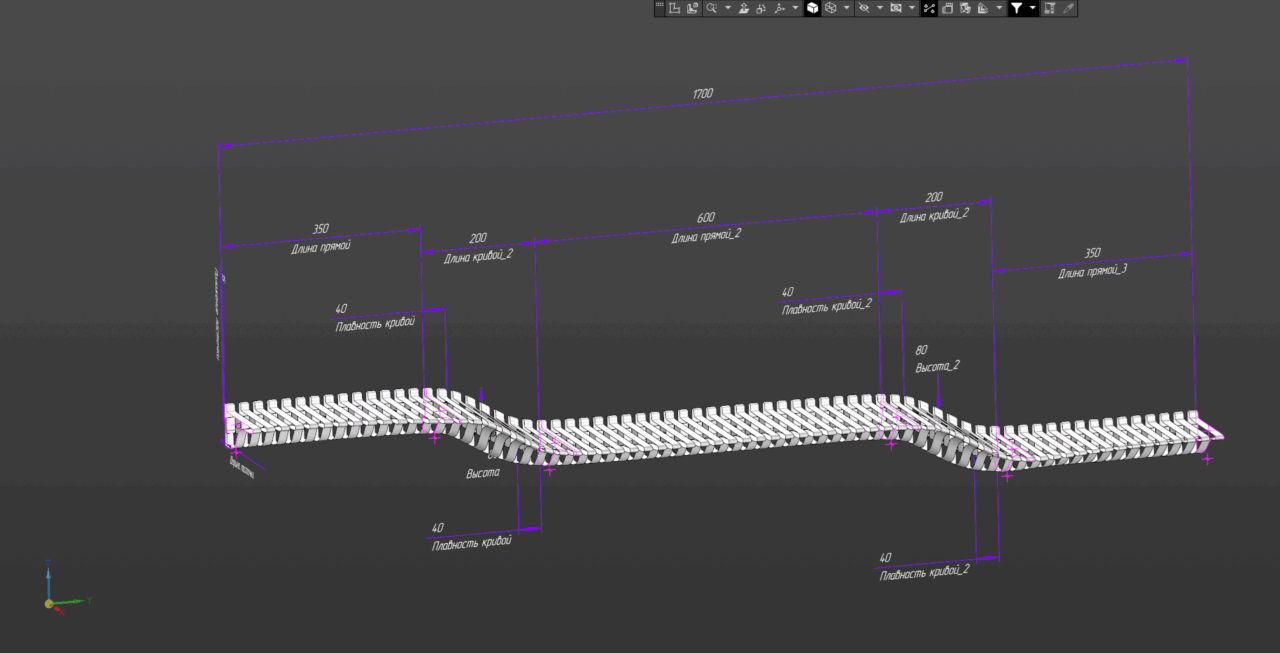
Task: Select the 600 Длина прямой_2 dimension
Action: (706, 218)
